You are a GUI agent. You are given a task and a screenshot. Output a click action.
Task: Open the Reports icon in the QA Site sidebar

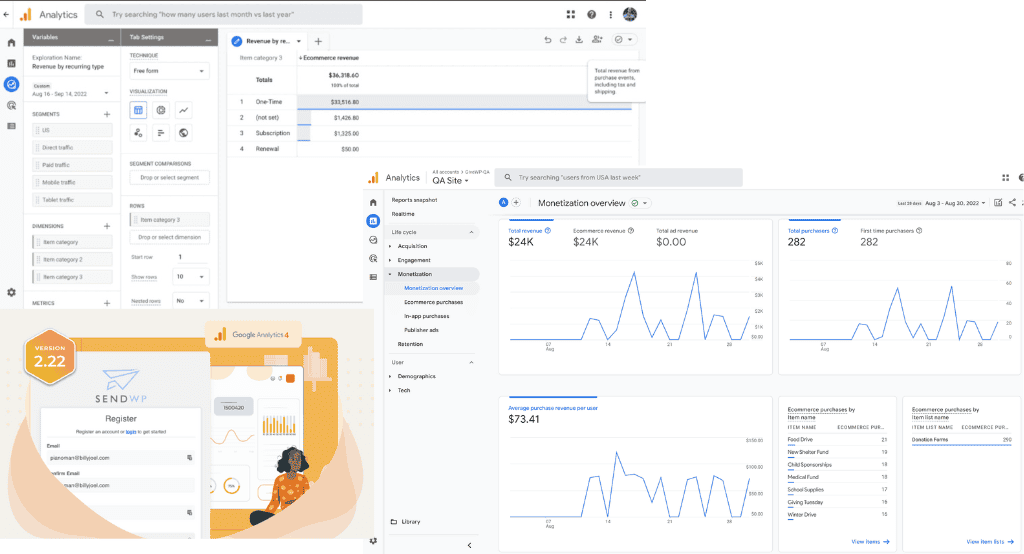pos(373,221)
